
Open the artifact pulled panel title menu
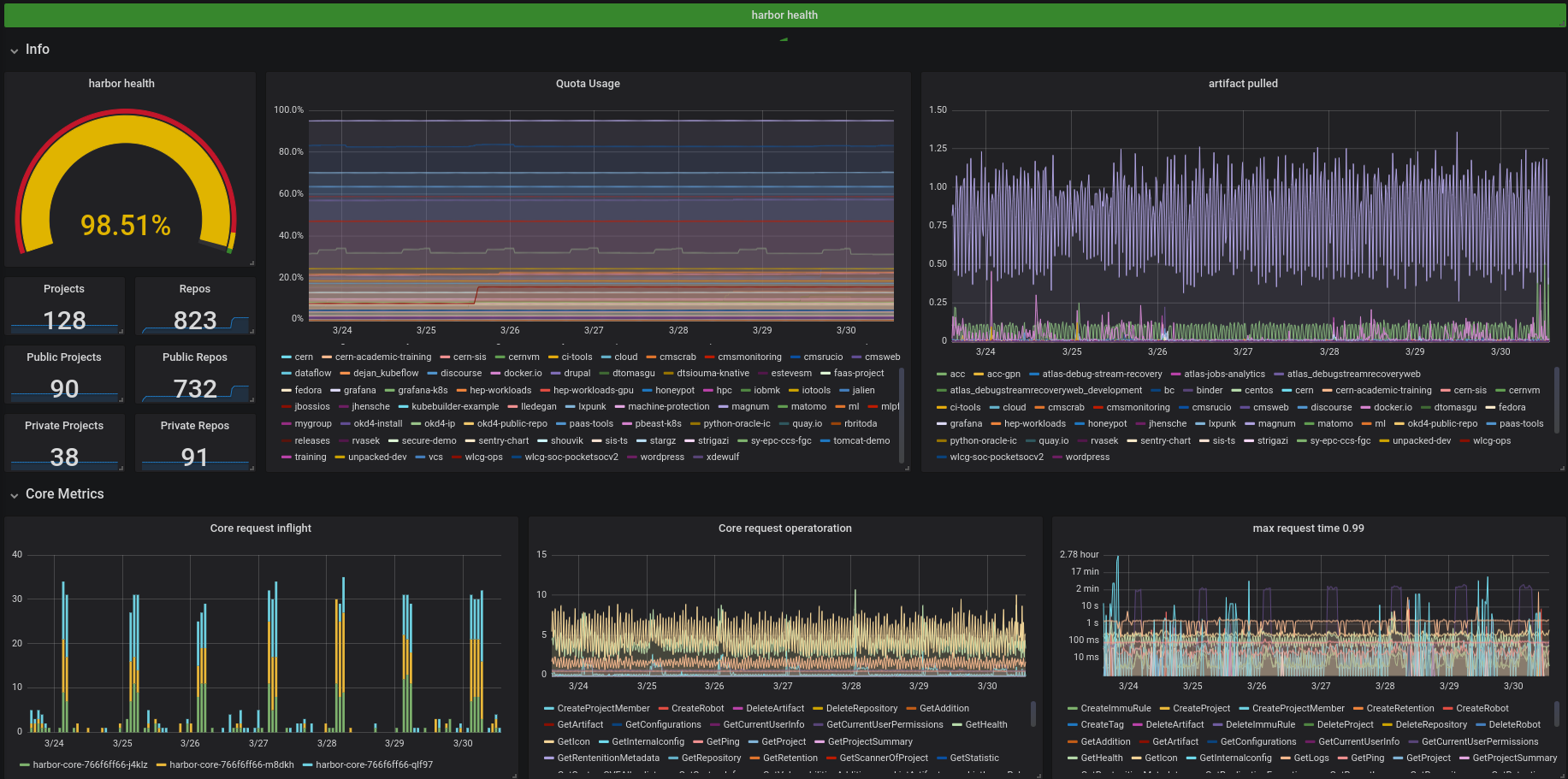pyautogui.click(x=1242, y=84)
